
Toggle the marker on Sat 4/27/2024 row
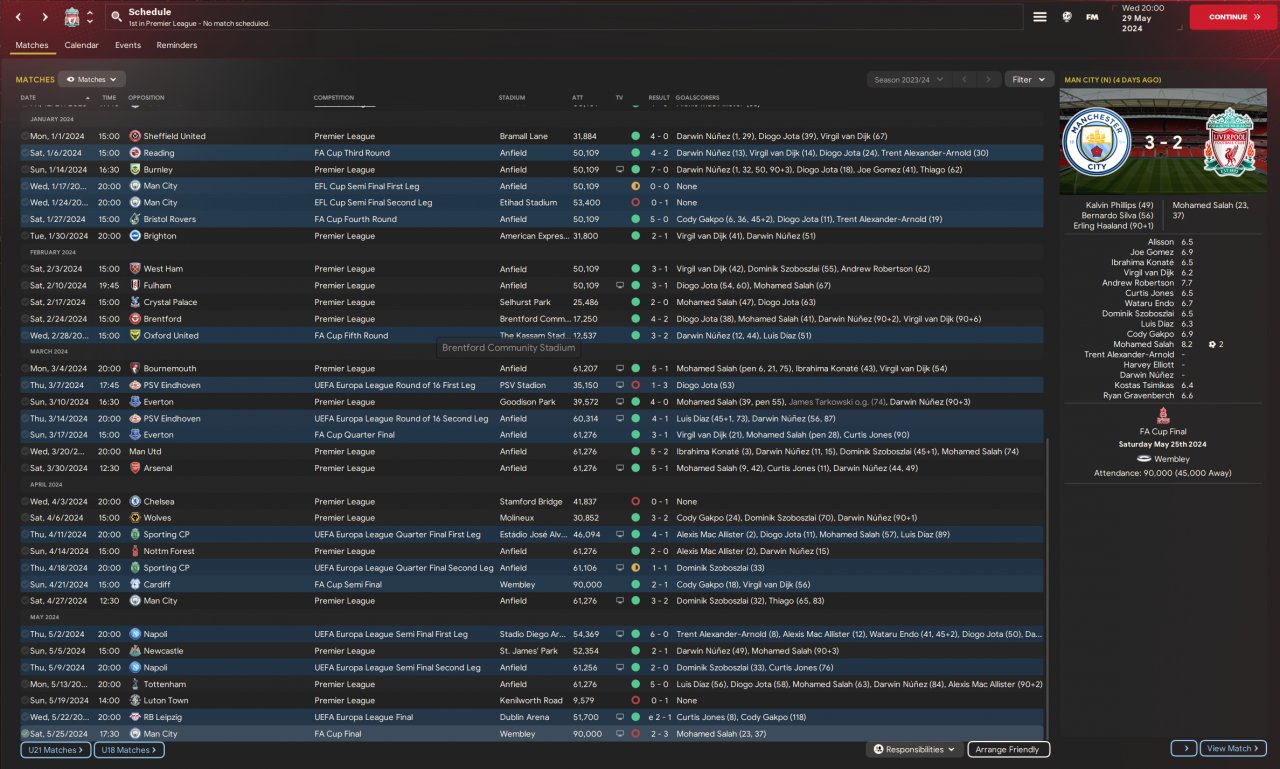(x=25, y=601)
